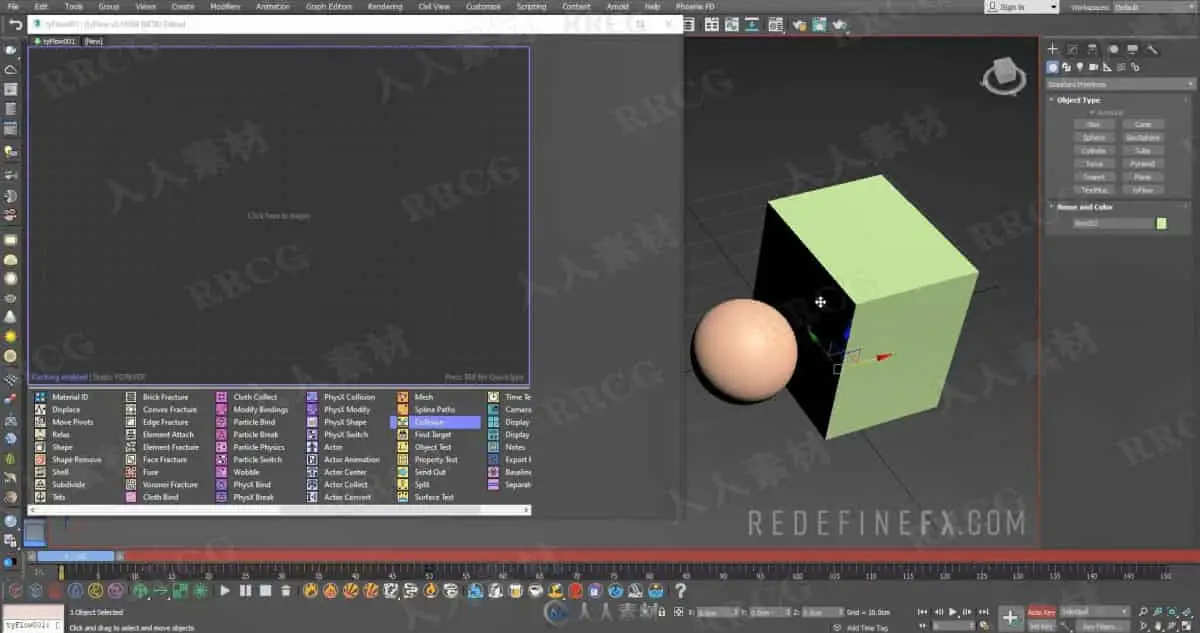1200x633 pixels.
Task: Open the Phoenix FD menu
Action: 695,6
